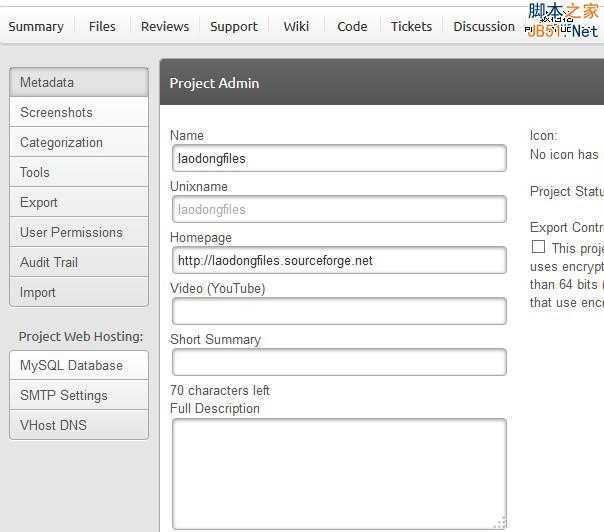Select the Wiki tab
Viewport: 604px width, 532px height.
[x=296, y=27]
